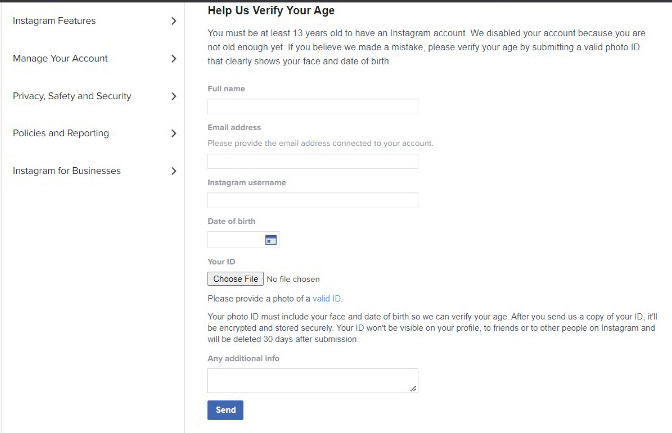The image size is (672, 433).
Task: Focus the Any additional info textarea
Action: click(313, 380)
